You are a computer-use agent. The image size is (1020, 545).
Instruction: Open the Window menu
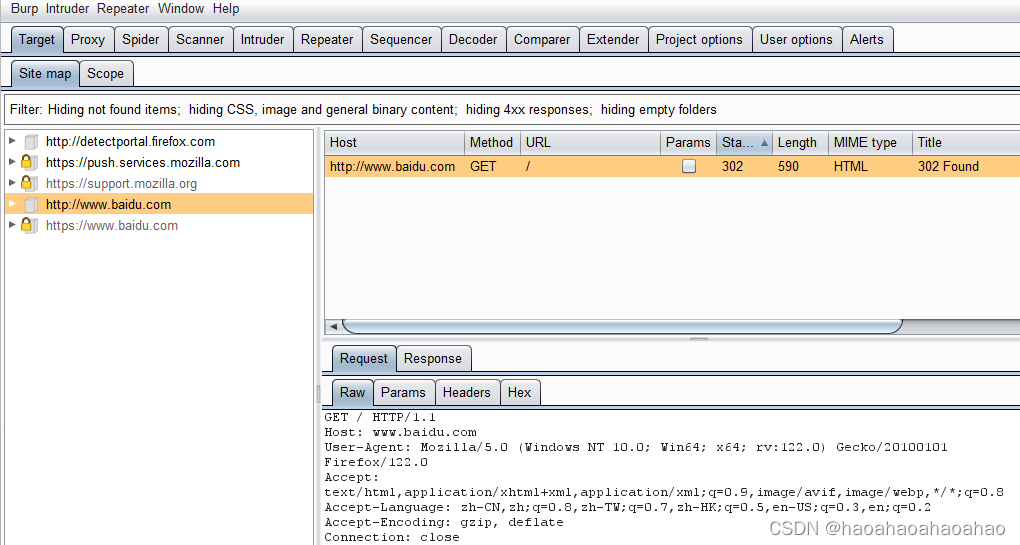(181, 8)
